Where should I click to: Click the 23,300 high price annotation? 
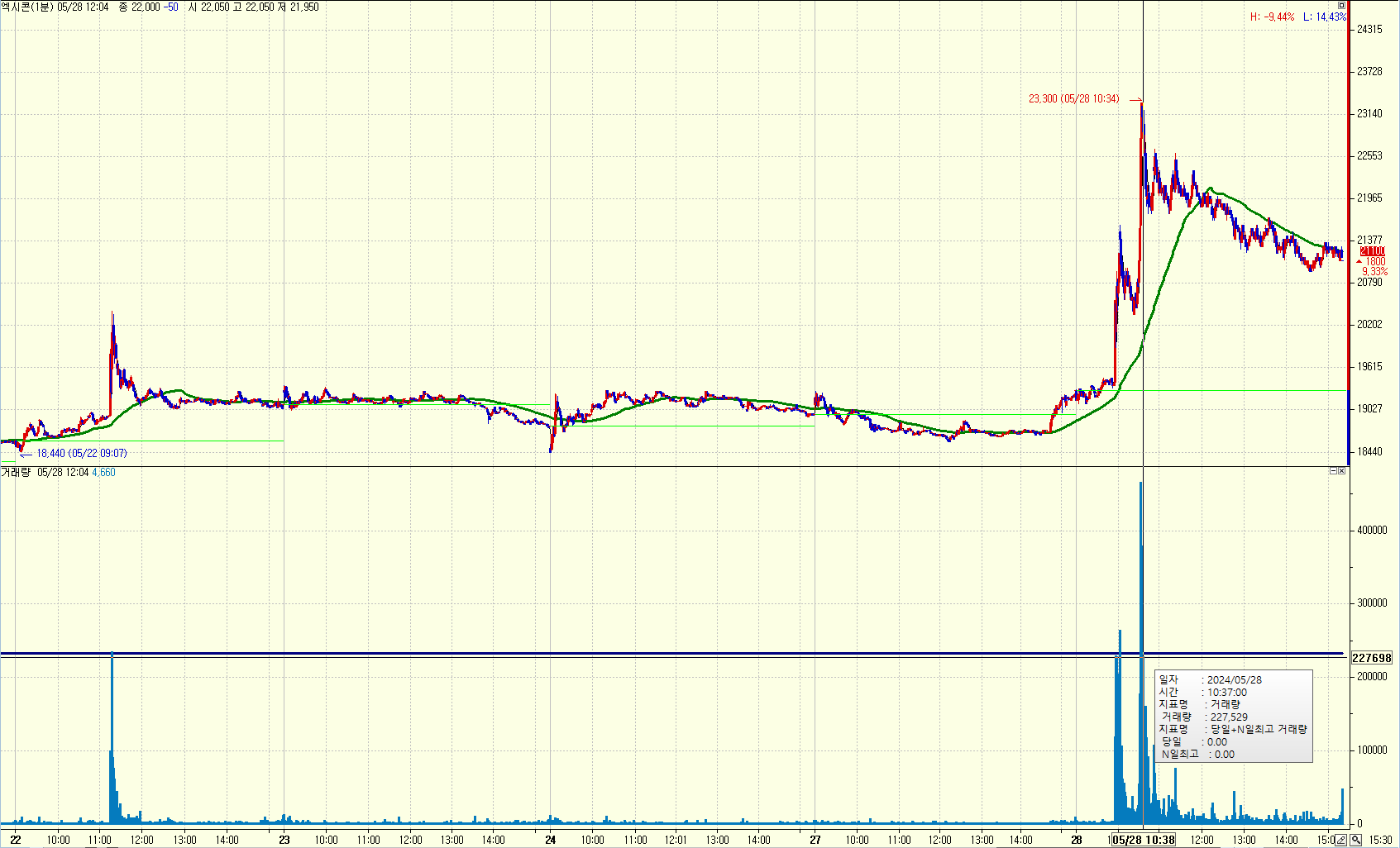(x=1073, y=99)
